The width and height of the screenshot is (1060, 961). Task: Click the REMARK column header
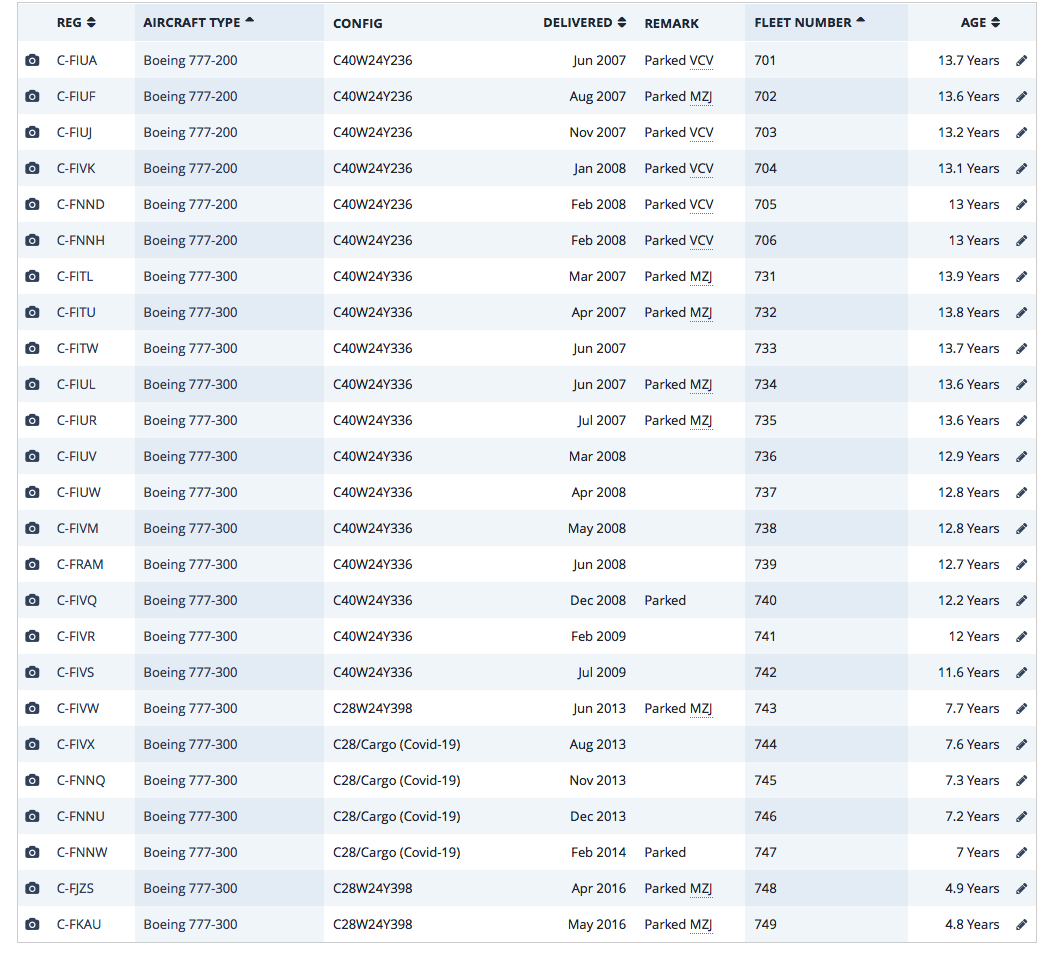(671, 23)
